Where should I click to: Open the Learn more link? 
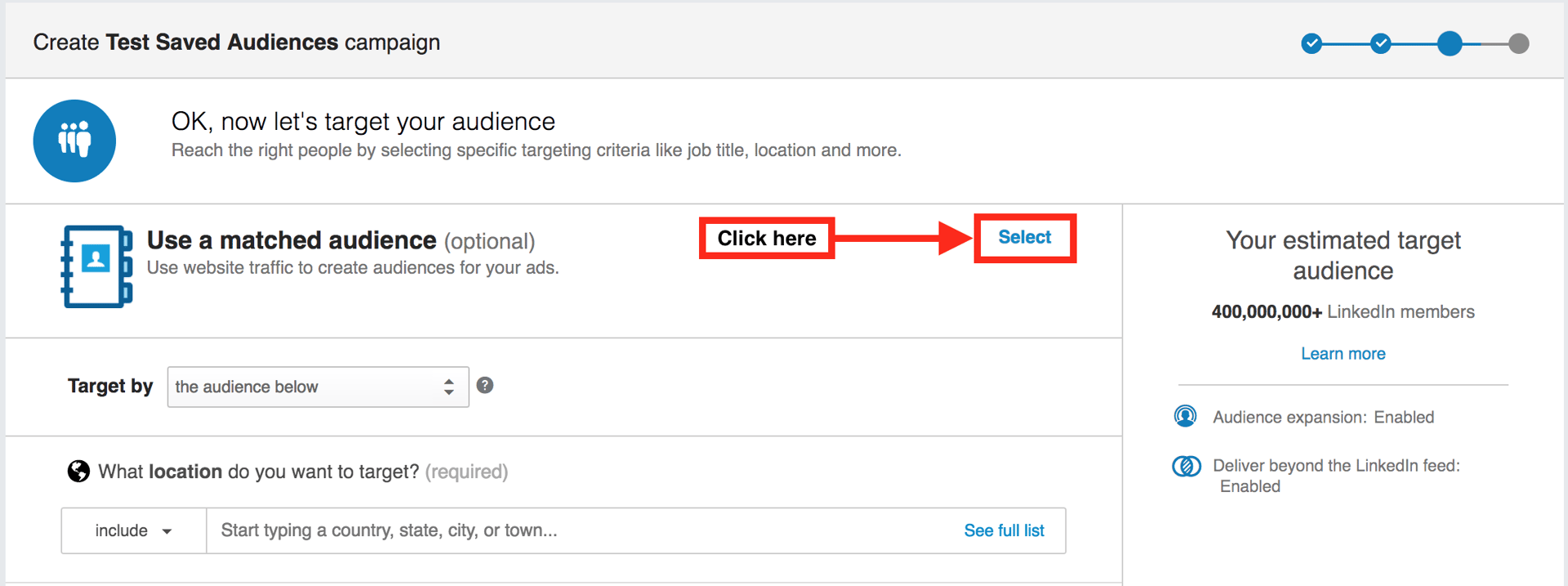point(1343,353)
